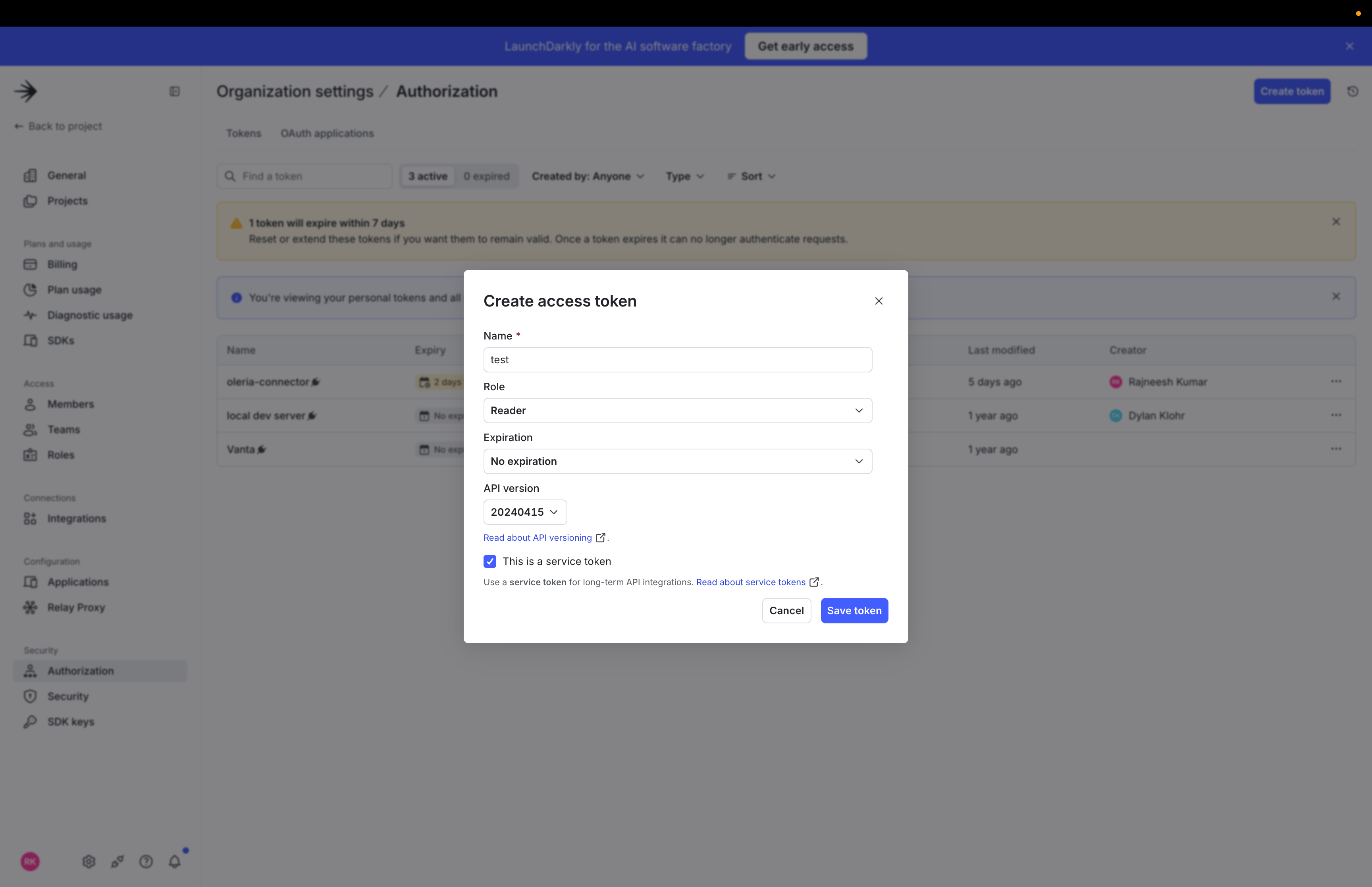Screen dimensions: 1372x887
Task: Click the Create token button
Action: [1292, 92]
